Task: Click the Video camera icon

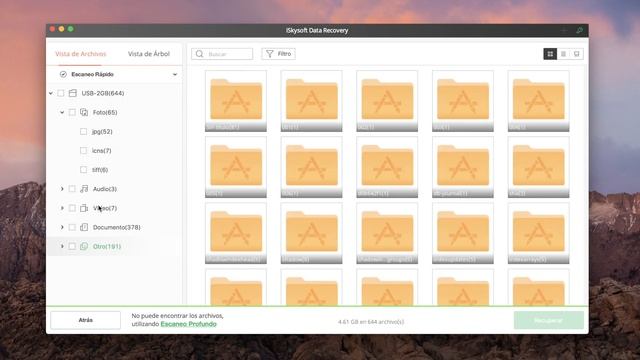Action: point(84,208)
